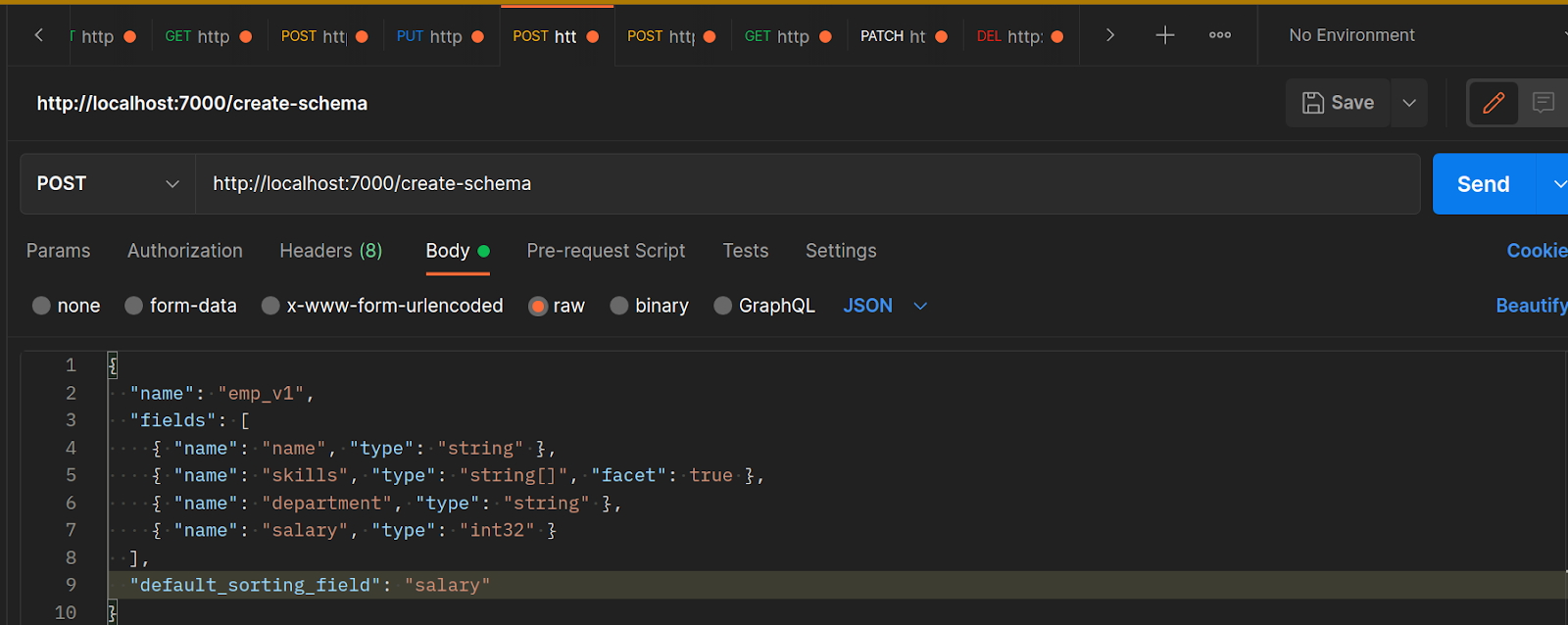Click the orange unsaved dot on PATCH tab
1568x625 pixels.
click(941, 36)
